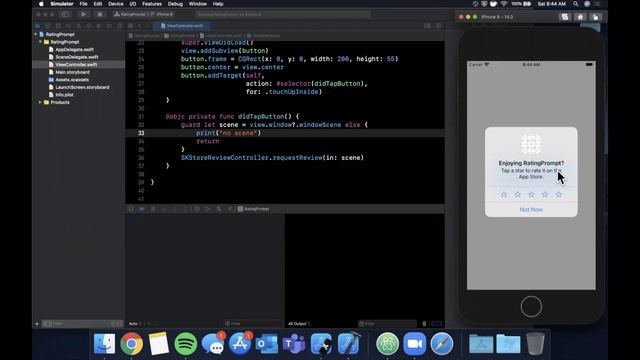The image size is (640, 360).
Task: Open Google Chrome from the Dock
Action: 131,344
